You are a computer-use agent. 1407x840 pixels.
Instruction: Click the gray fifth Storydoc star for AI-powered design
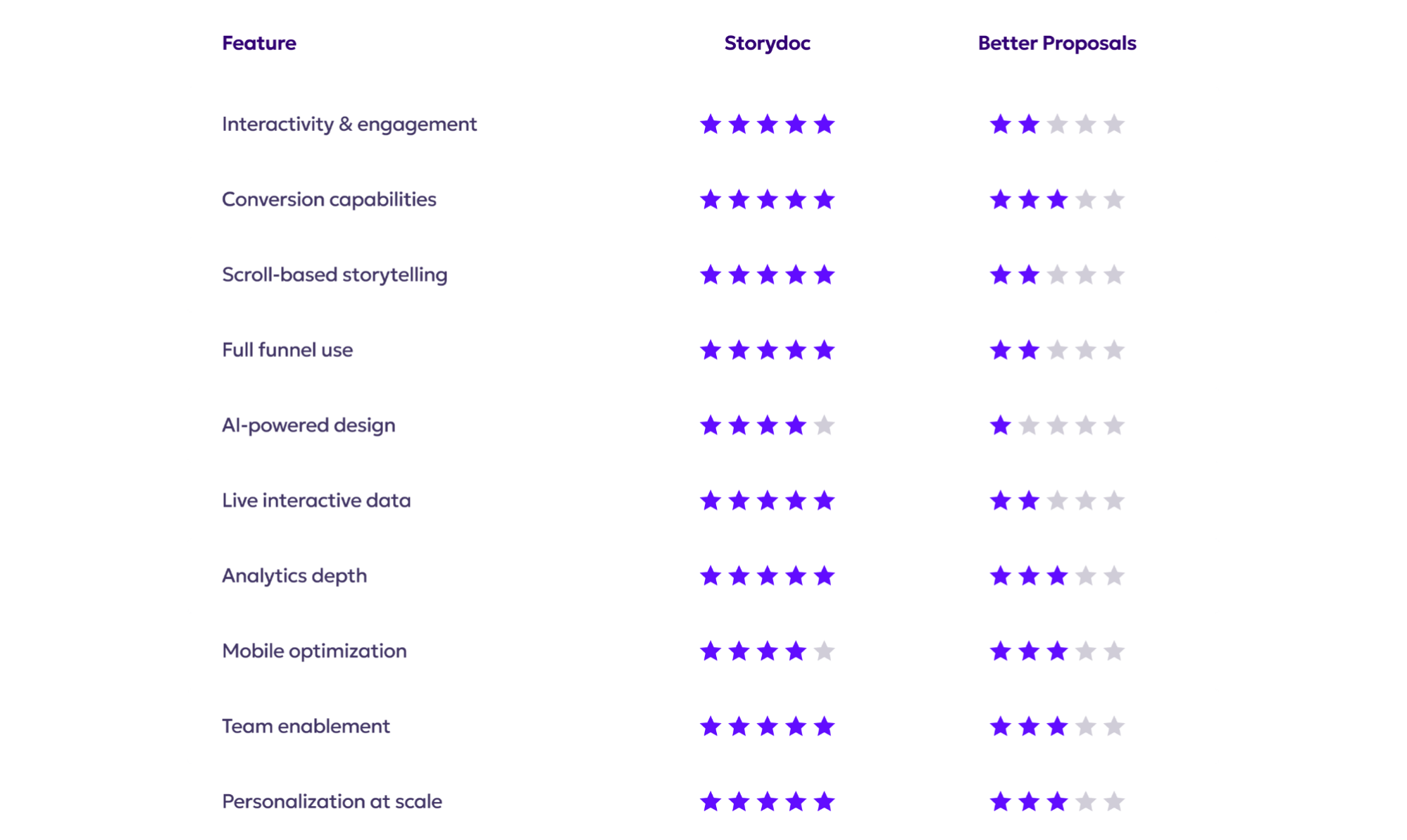click(x=824, y=425)
